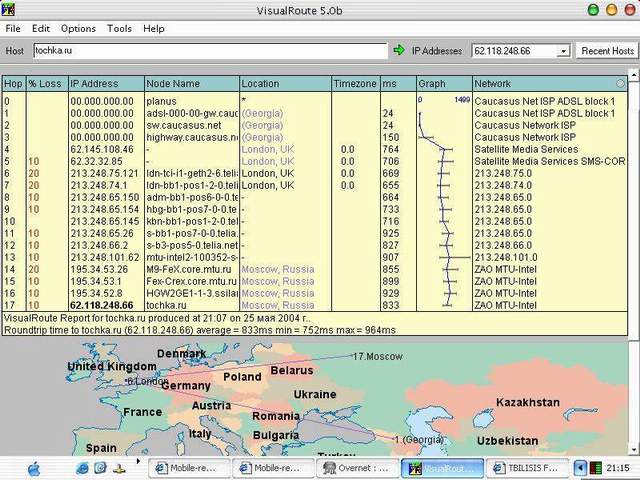Open the Apple menu icon in taskbar

pyautogui.click(x=34, y=469)
